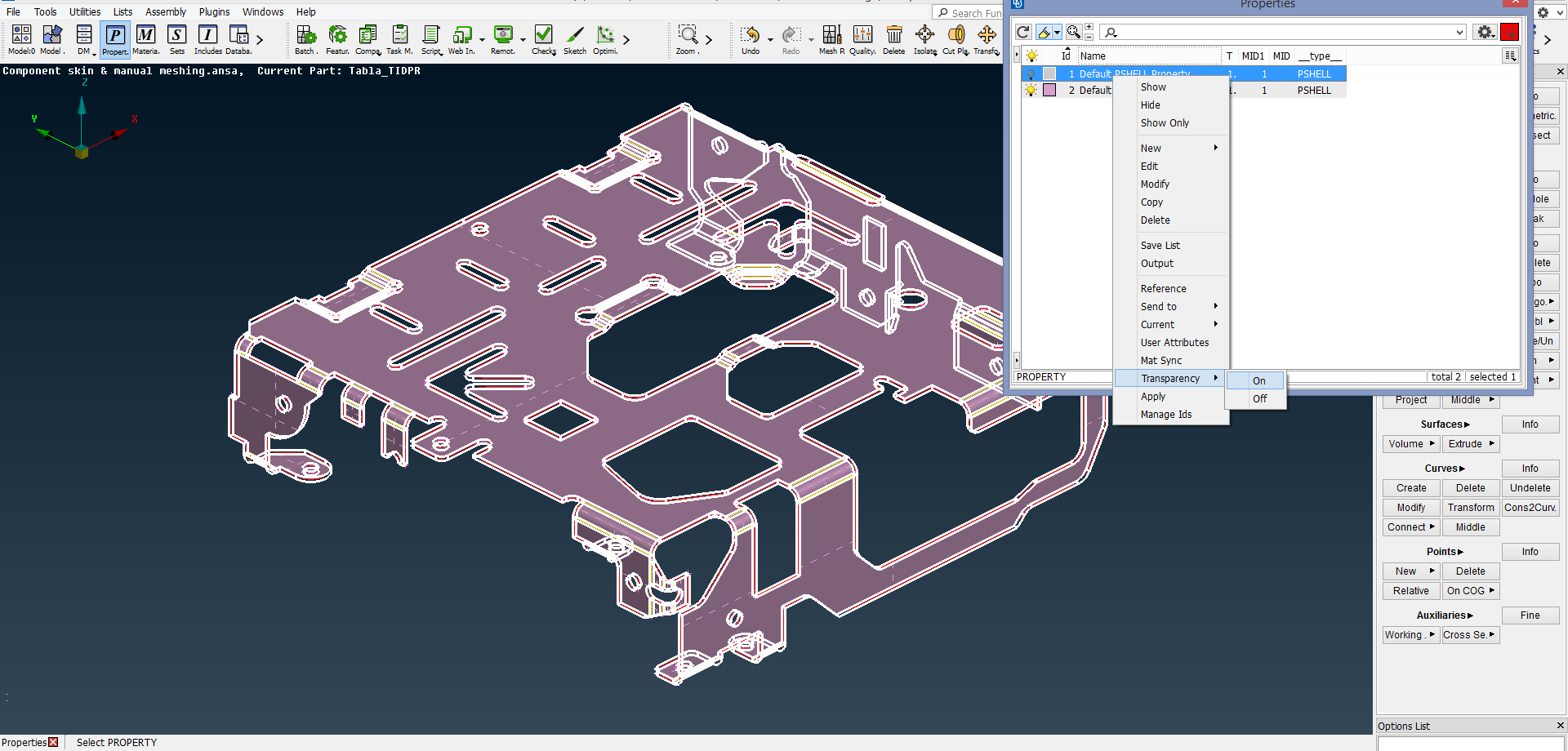Image resolution: width=1568 pixels, height=751 pixels.
Task: Click the Undelete button under Curves
Action: click(1530, 487)
